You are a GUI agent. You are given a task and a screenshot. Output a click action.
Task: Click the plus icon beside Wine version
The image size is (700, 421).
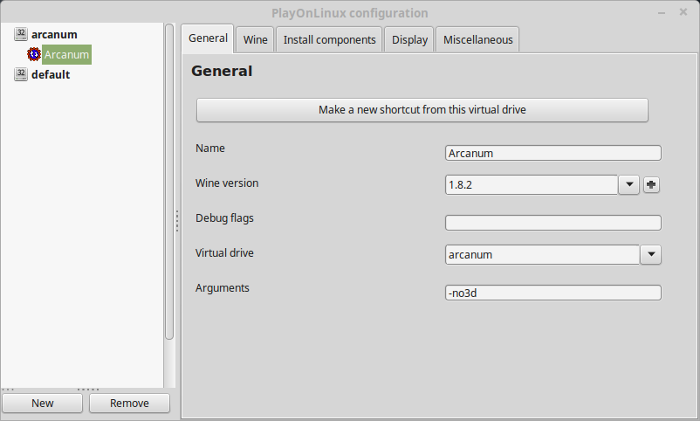pyautogui.click(x=651, y=185)
